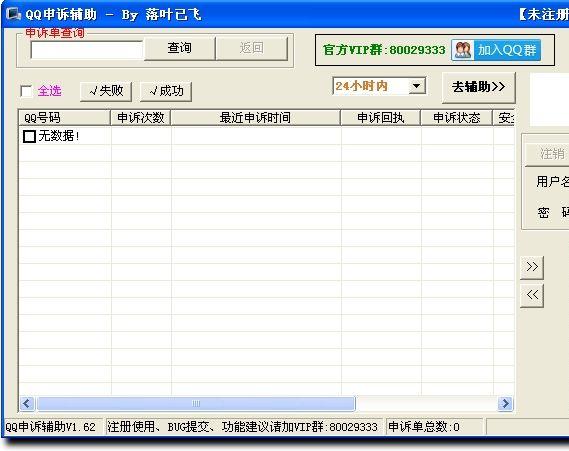Click the << collapse panel button

(532, 295)
